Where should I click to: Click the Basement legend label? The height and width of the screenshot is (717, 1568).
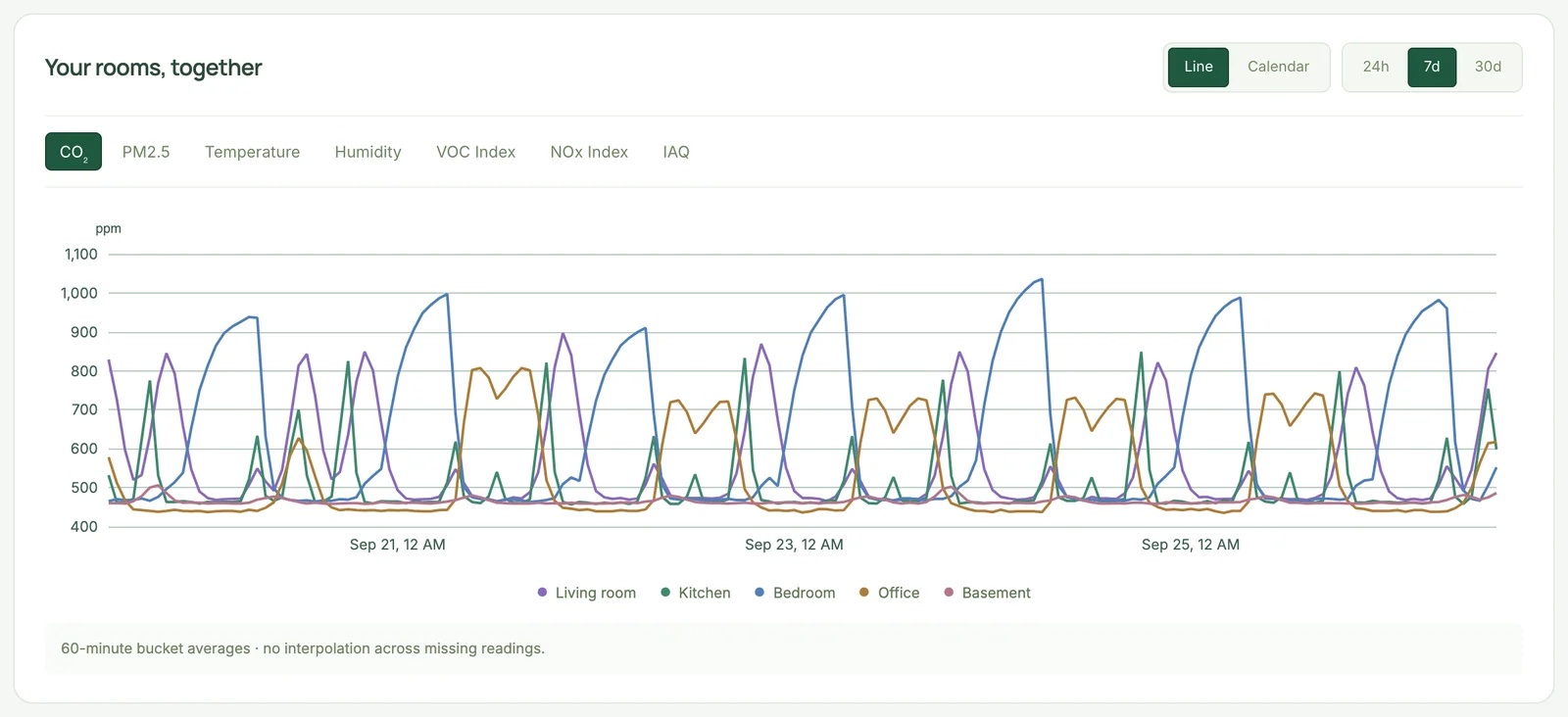pos(997,593)
